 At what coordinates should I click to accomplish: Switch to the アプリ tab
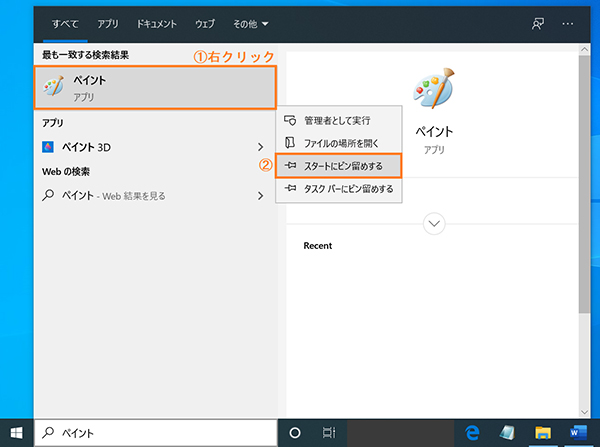pos(108,24)
